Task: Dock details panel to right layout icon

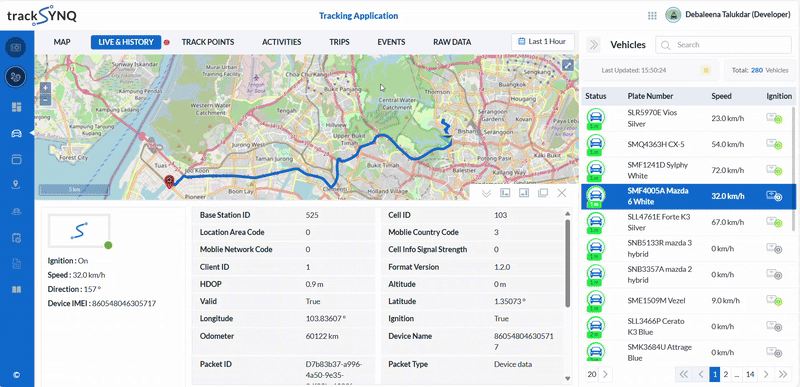Action: (x=524, y=193)
